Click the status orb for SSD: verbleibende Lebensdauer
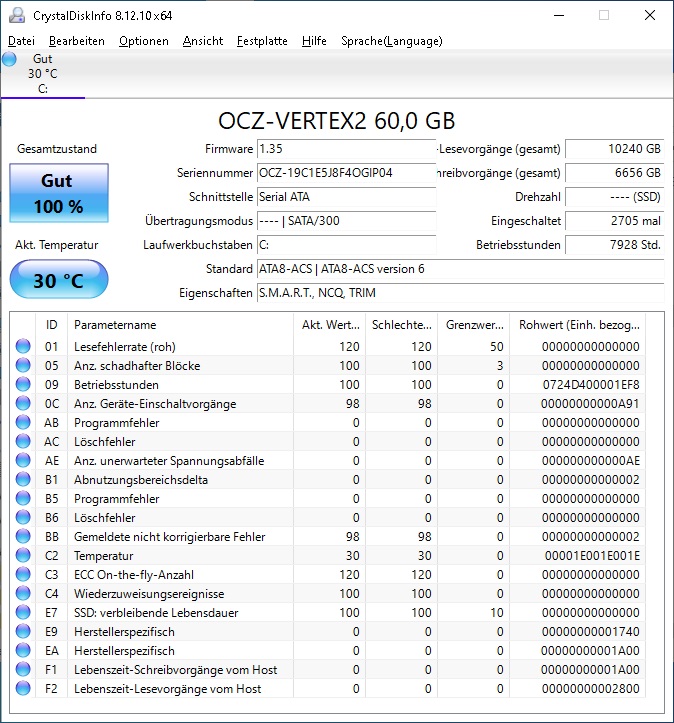This screenshot has width=674, height=723. [x=23, y=612]
